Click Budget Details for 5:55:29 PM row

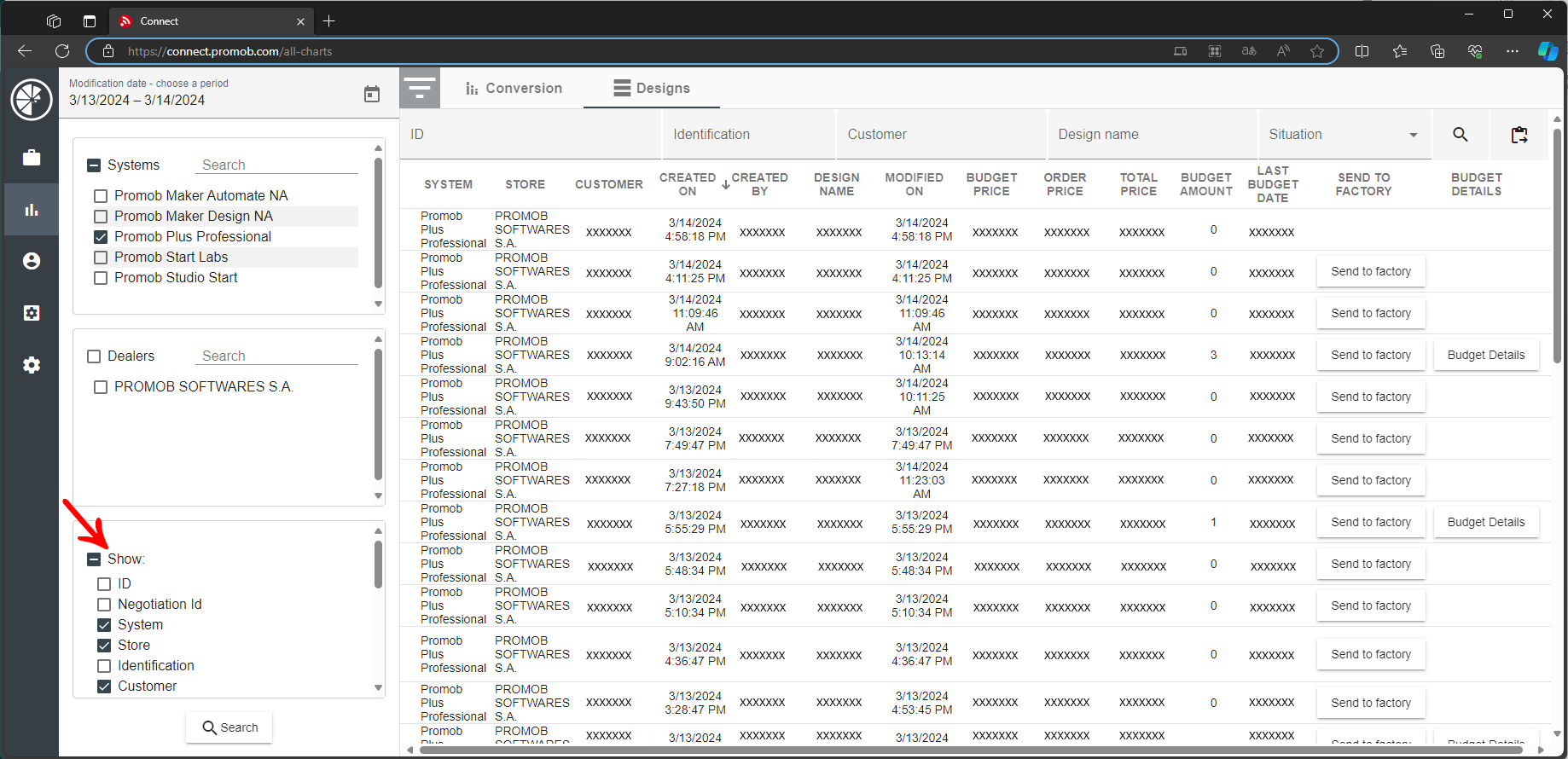[x=1486, y=523]
